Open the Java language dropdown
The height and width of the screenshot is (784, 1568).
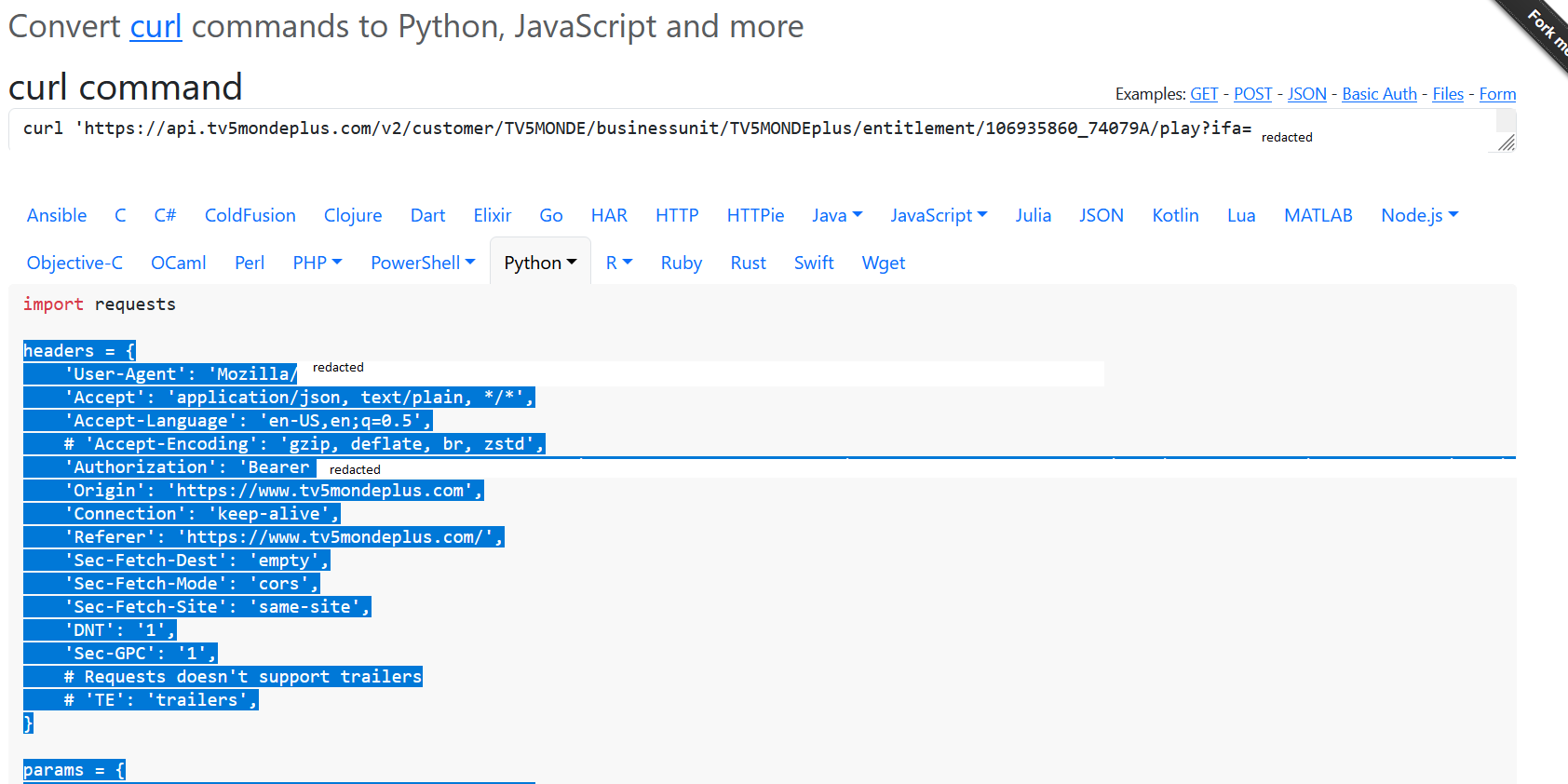837,216
